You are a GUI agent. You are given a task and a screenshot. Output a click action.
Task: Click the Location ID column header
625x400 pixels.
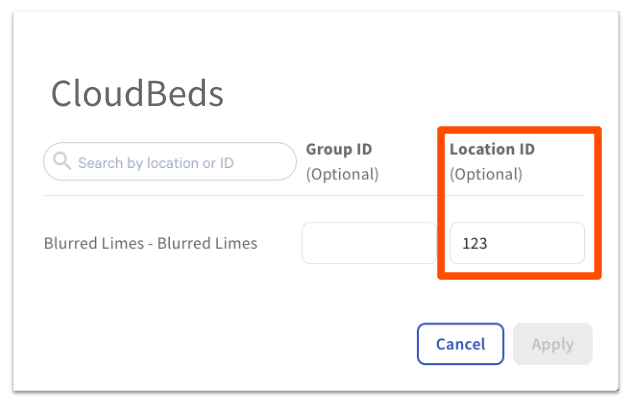tap(492, 149)
